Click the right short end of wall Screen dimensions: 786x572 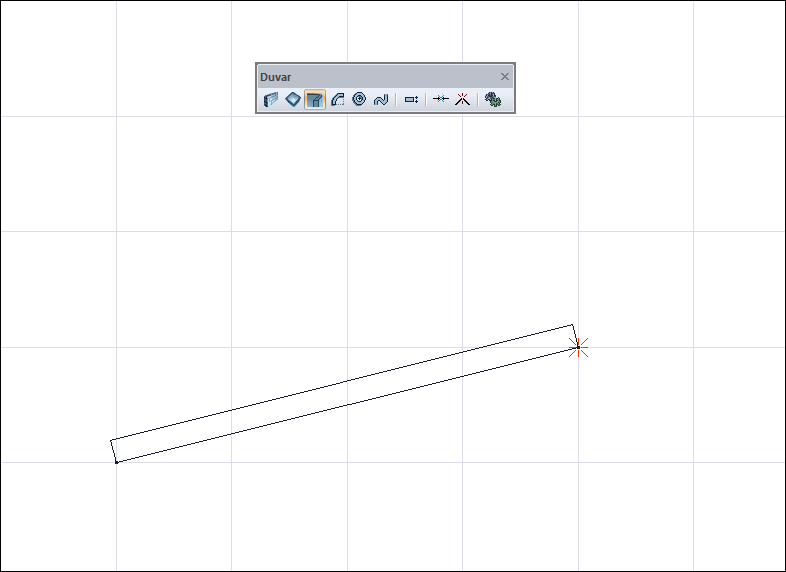575,336
